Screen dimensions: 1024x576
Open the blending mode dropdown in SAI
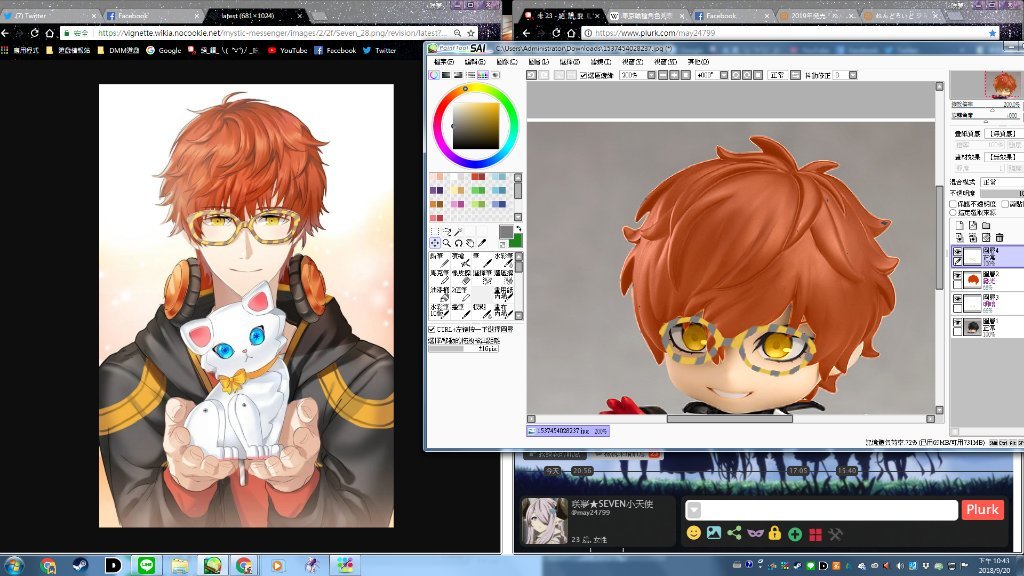1003,182
